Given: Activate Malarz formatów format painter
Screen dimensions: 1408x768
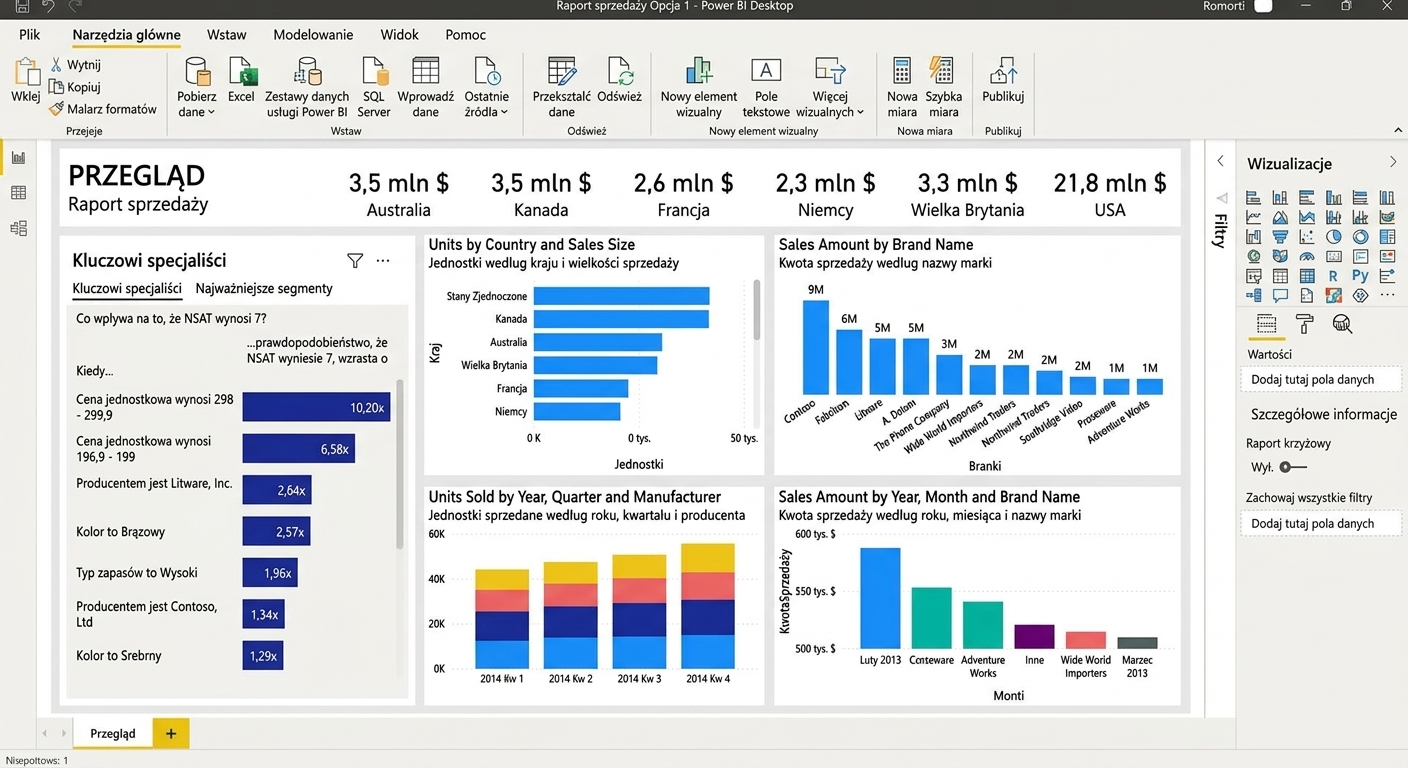Looking at the screenshot, I should [103, 109].
